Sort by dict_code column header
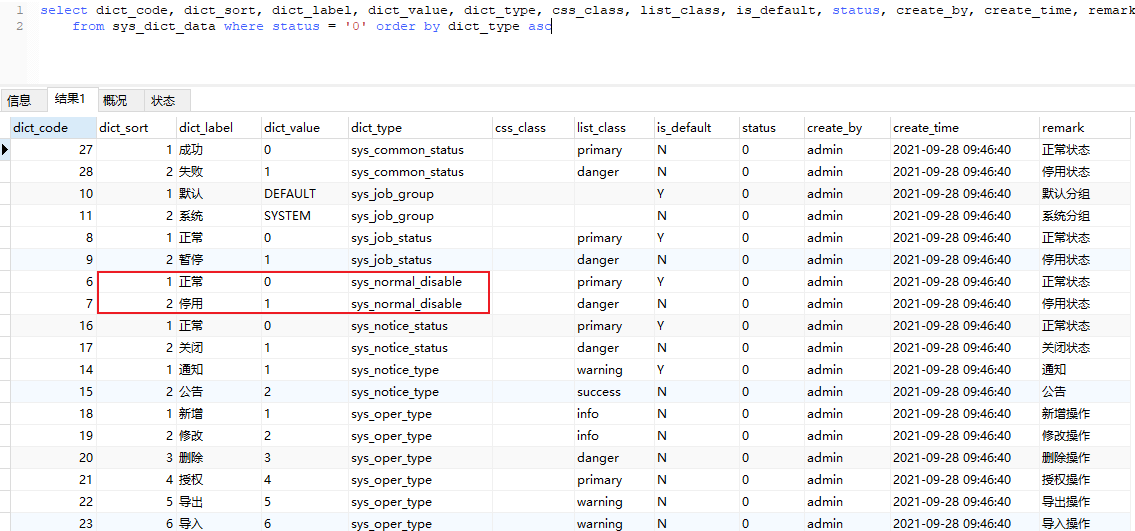The height and width of the screenshot is (531, 1135). point(53,128)
